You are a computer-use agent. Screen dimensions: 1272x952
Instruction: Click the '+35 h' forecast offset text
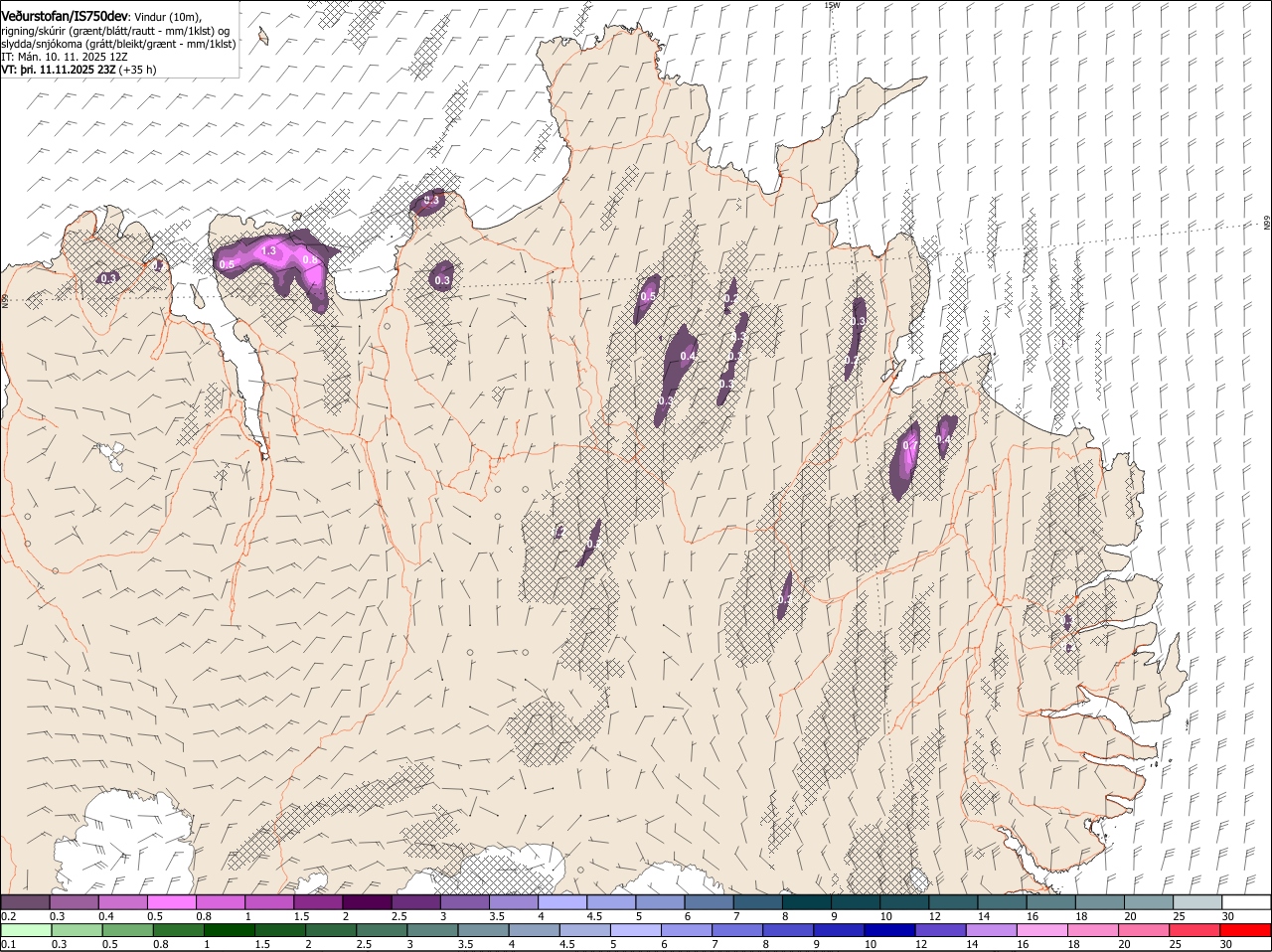(137, 70)
